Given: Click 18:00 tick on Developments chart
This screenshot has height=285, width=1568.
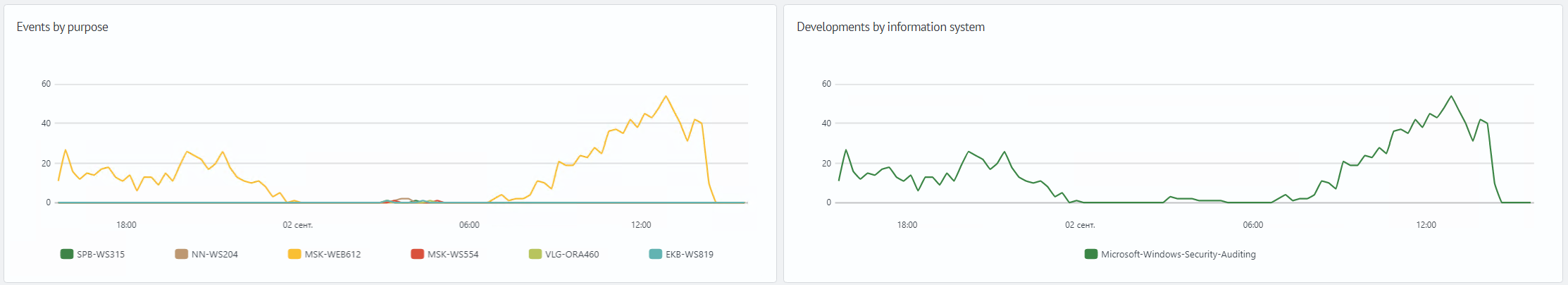Looking at the screenshot, I should click(x=907, y=225).
